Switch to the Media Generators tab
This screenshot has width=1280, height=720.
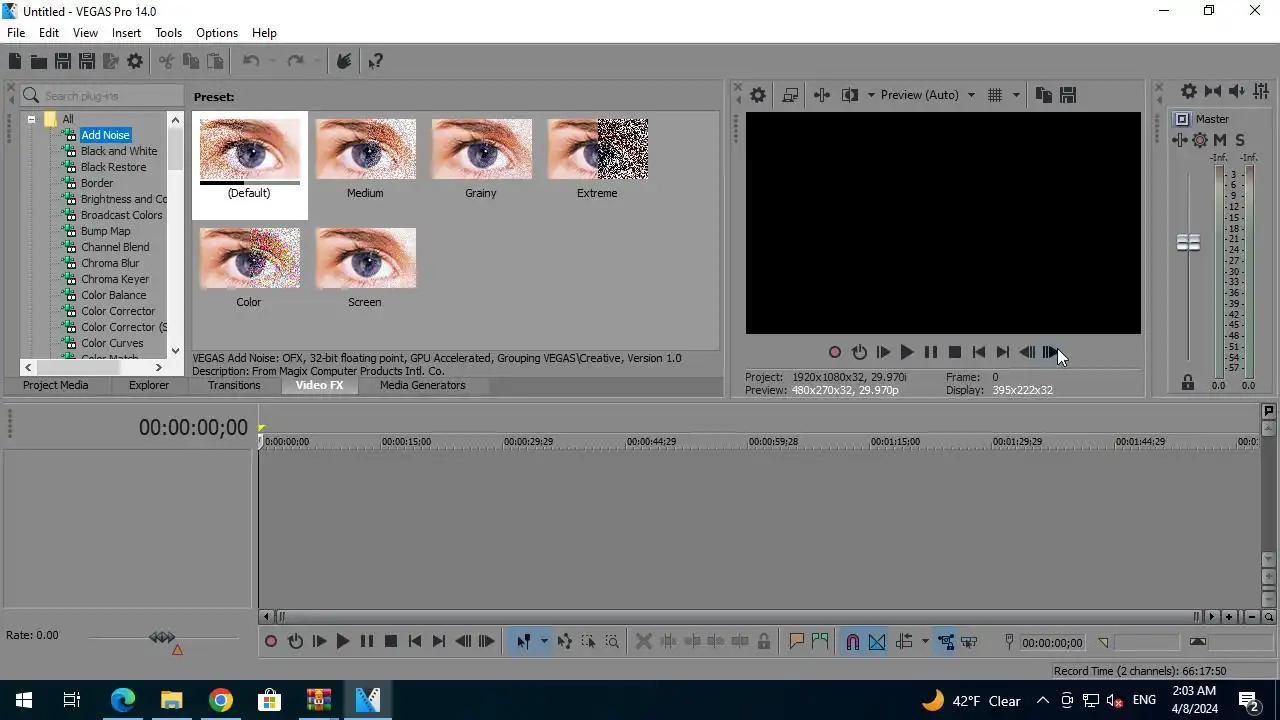(422, 385)
